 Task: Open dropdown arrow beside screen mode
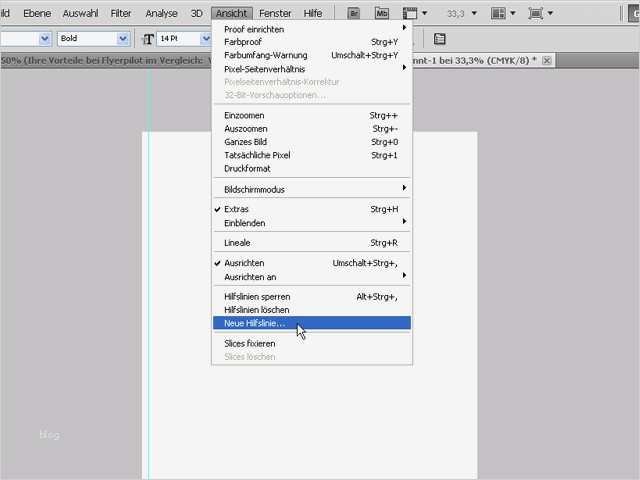click(550, 13)
